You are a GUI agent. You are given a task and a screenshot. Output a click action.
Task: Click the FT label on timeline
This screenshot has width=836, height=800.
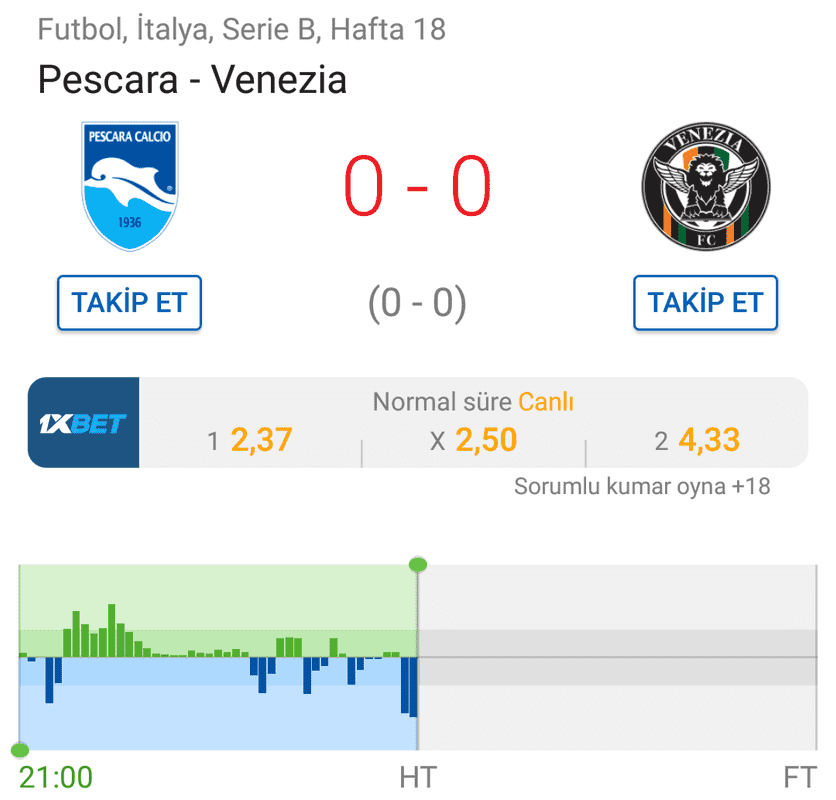[800, 778]
